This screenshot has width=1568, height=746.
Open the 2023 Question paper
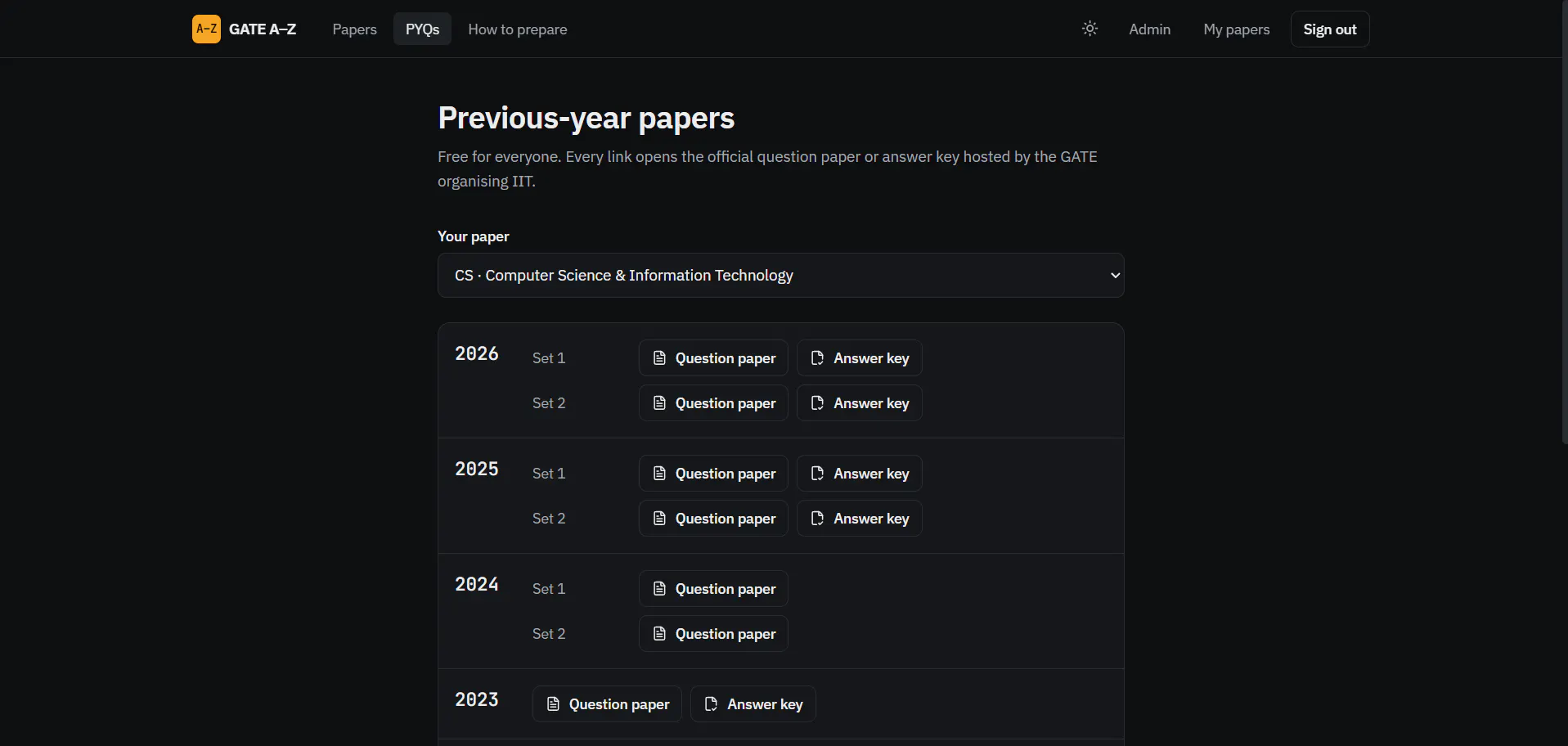tap(606, 704)
